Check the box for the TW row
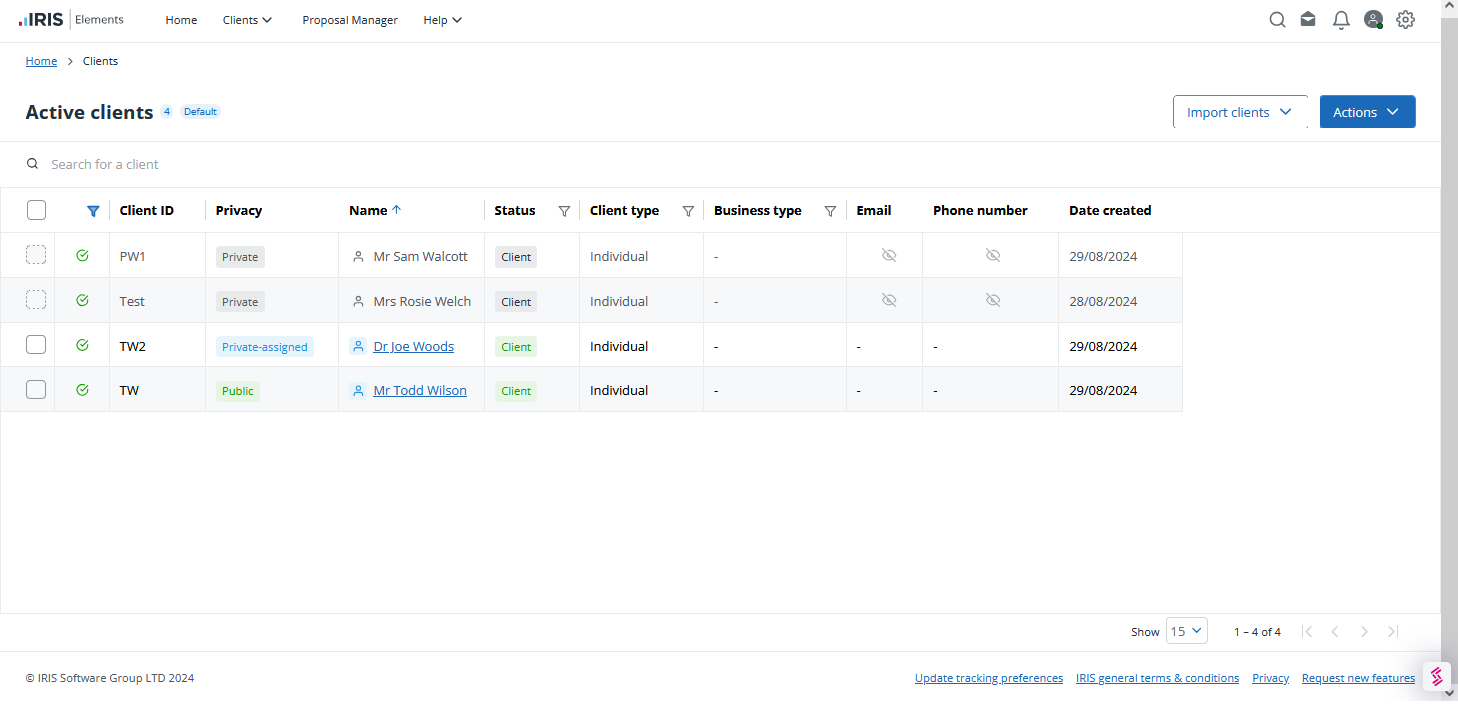The height and width of the screenshot is (704, 1458). (x=36, y=390)
